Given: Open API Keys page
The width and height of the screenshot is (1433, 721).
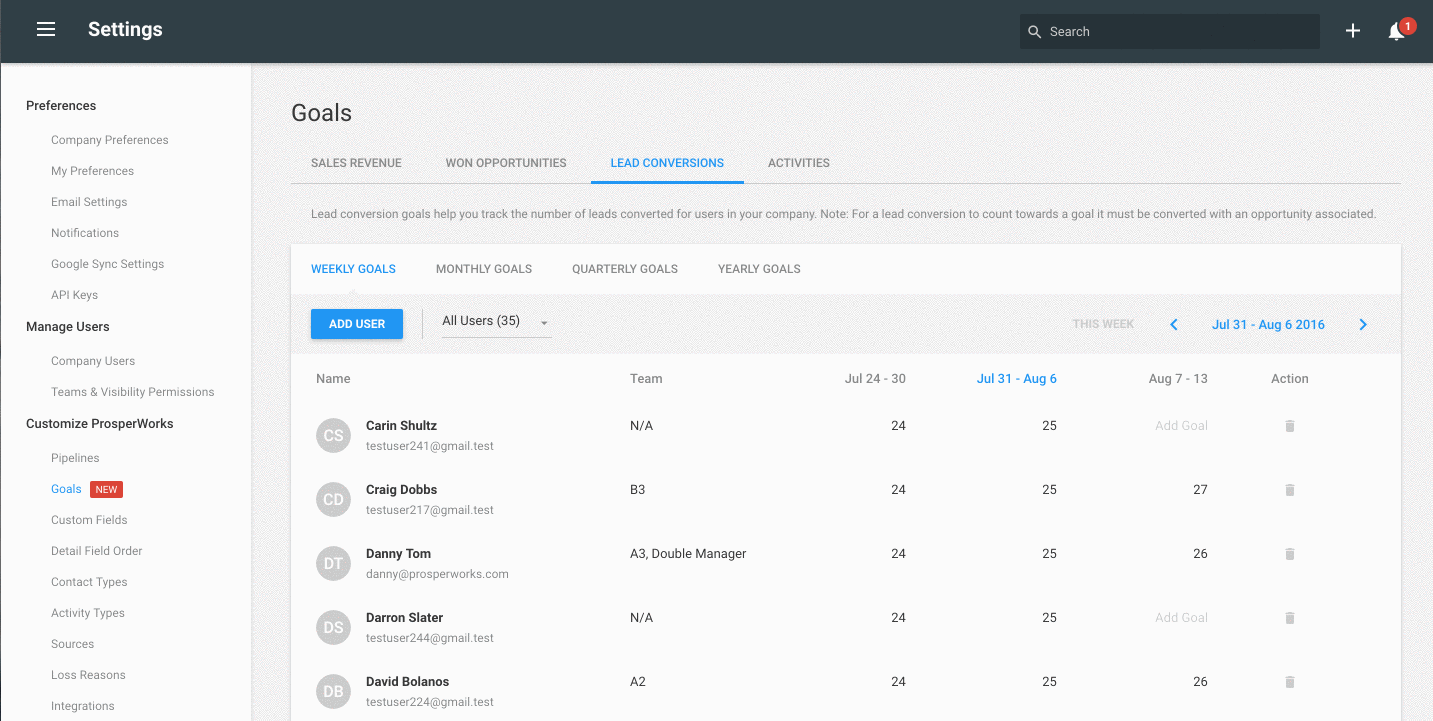Looking at the screenshot, I should point(74,295).
